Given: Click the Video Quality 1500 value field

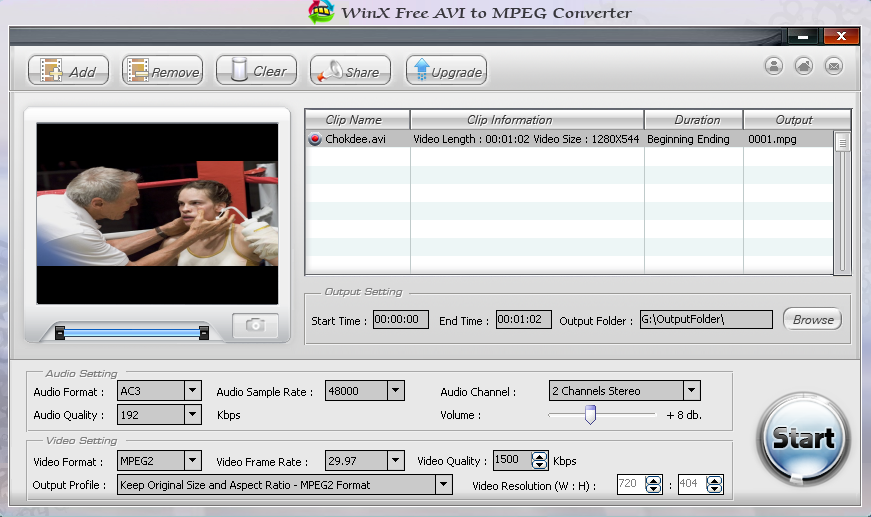Looking at the screenshot, I should tap(512, 460).
